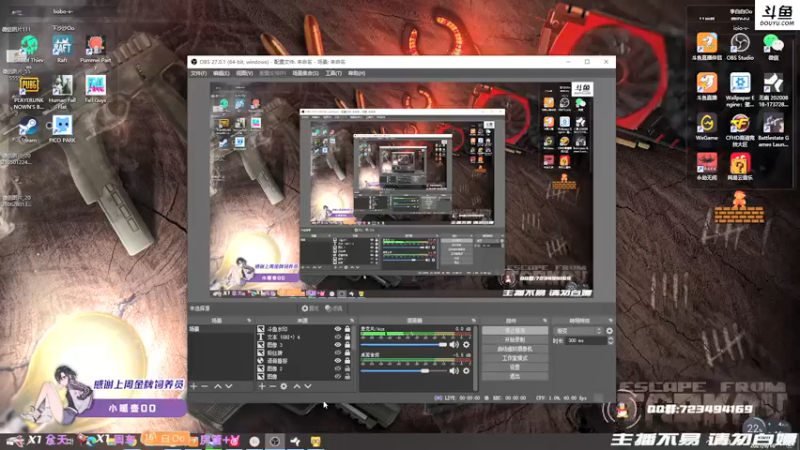Click the 启动虚拟摄像机 virtual camera button
800x450 pixels.
[514, 349]
